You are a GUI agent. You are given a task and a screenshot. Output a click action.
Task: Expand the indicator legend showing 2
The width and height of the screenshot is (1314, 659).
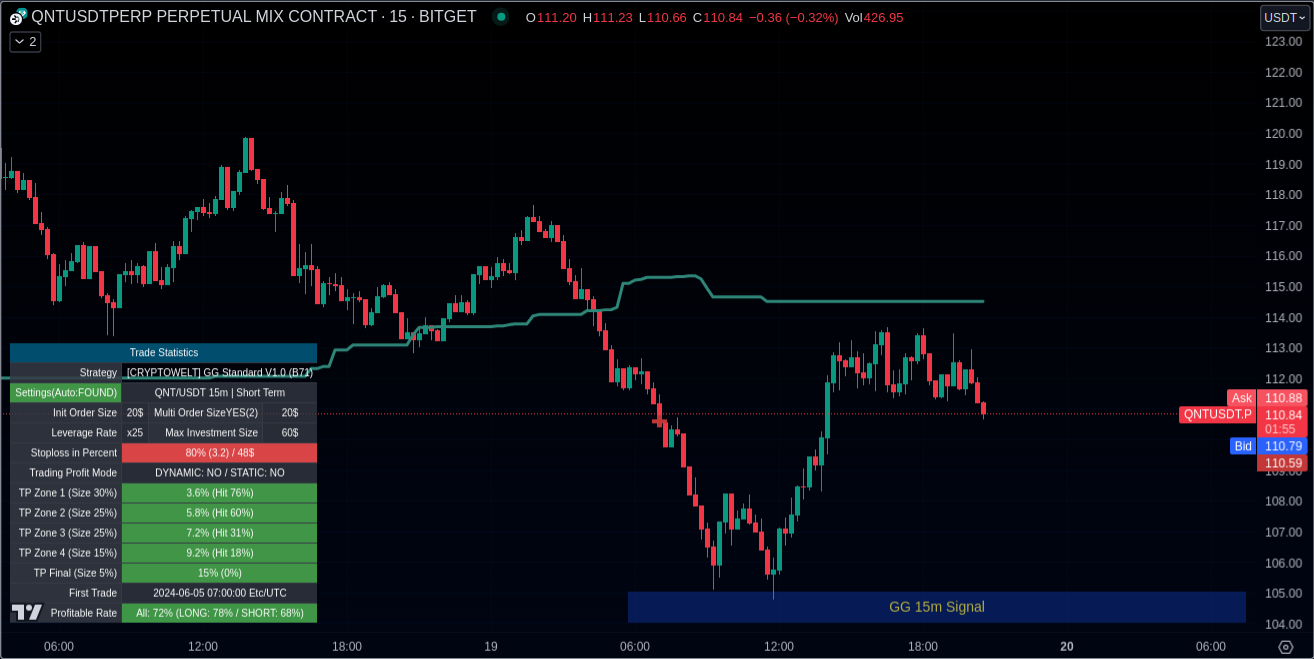pos(25,41)
